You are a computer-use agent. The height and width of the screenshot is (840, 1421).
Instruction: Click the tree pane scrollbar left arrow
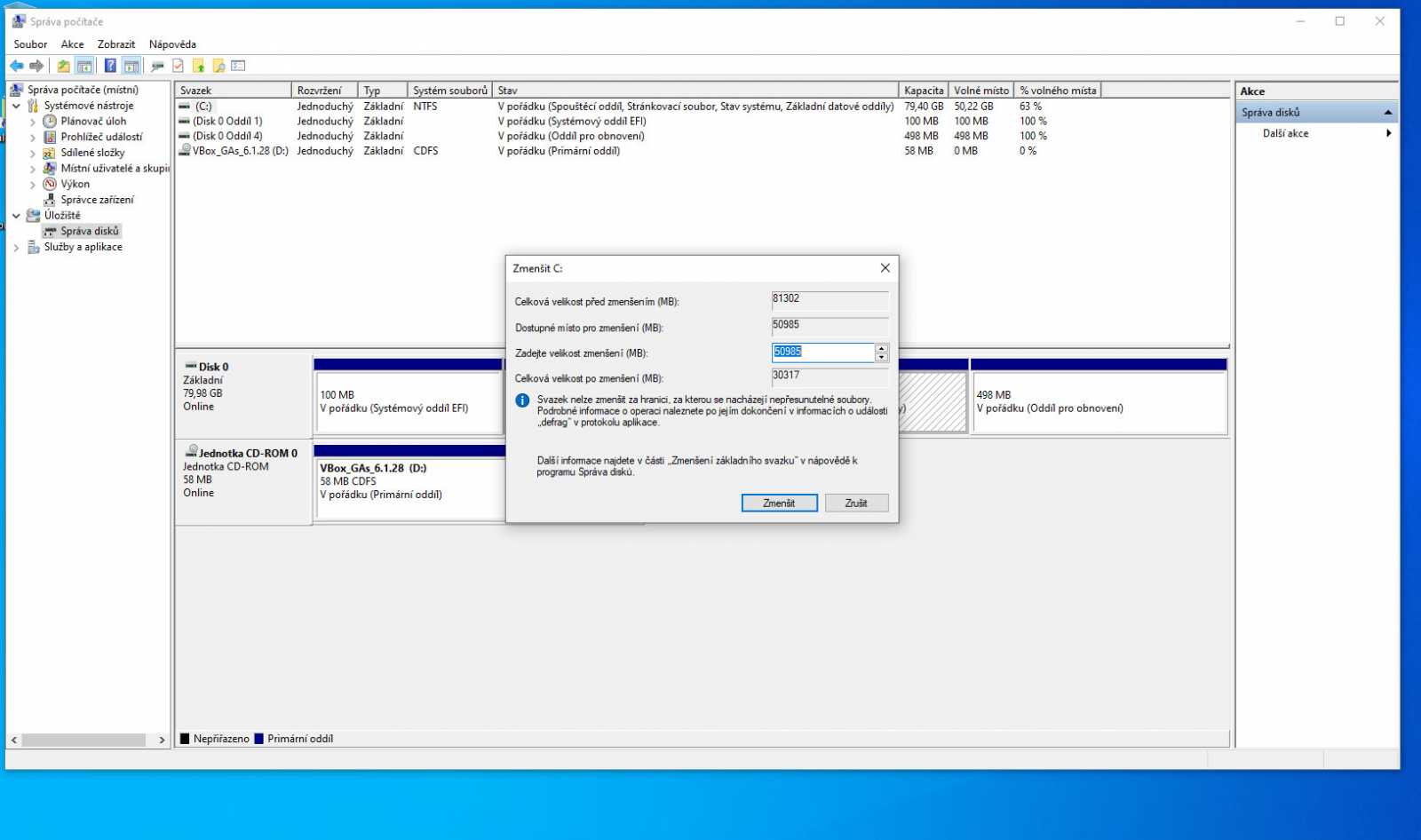click(x=13, y=740)
